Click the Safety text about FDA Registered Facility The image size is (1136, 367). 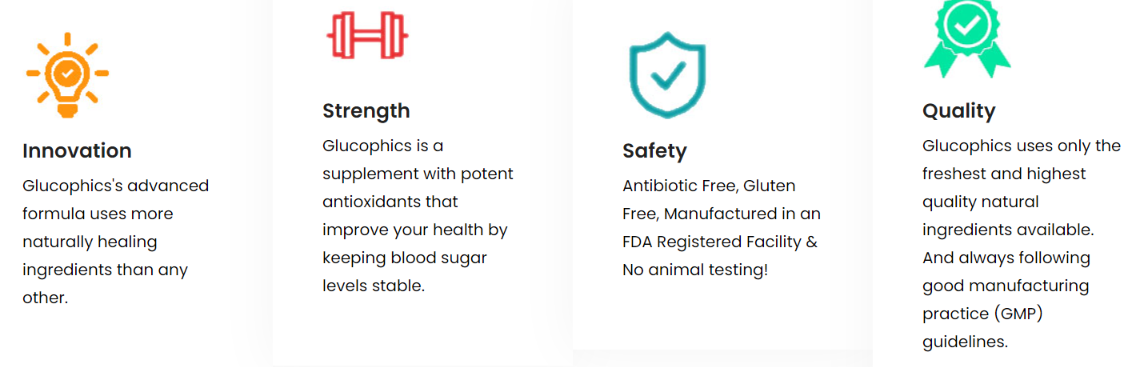point(722,228)
